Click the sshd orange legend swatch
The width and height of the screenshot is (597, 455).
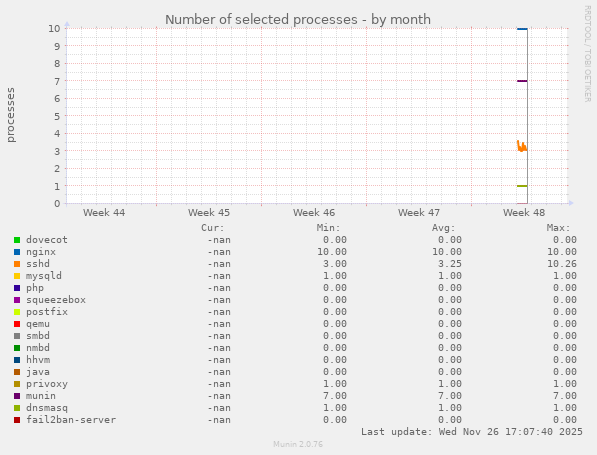[17, 264]
